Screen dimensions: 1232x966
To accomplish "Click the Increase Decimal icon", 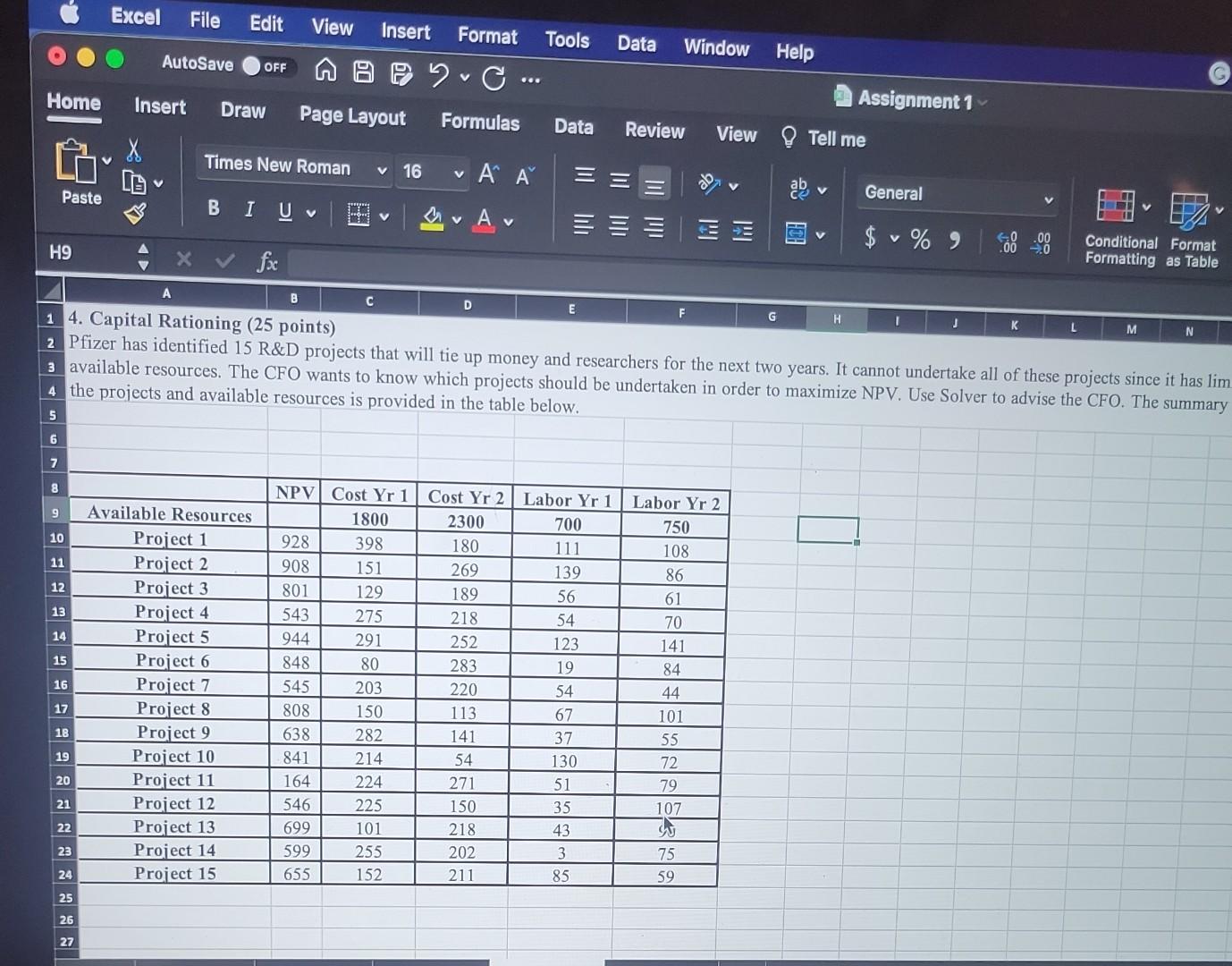I will click(x=1008, y=242).
